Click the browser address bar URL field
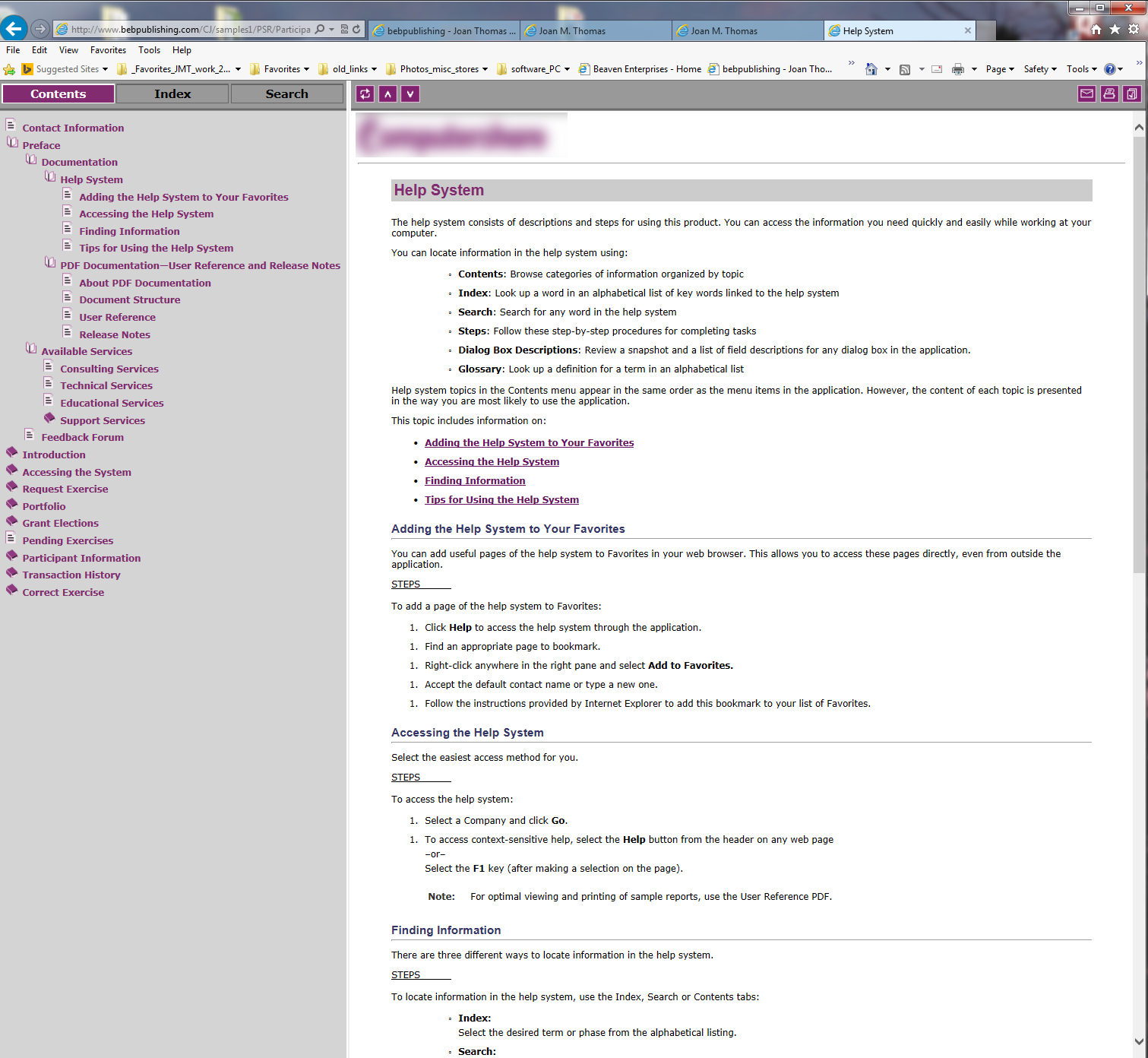The image size is (1148, 1058). pos(190,30)
